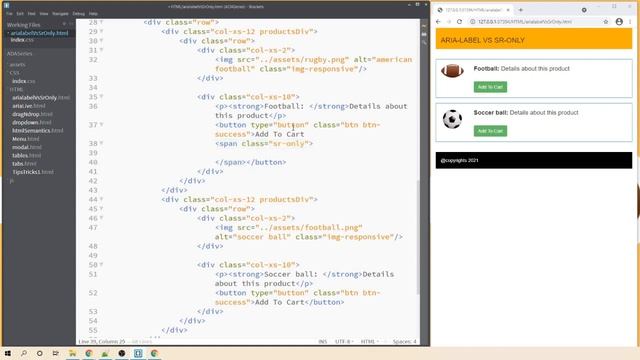Collapse code fold at line 35
The image size is (640, 360).
(101, 97)
